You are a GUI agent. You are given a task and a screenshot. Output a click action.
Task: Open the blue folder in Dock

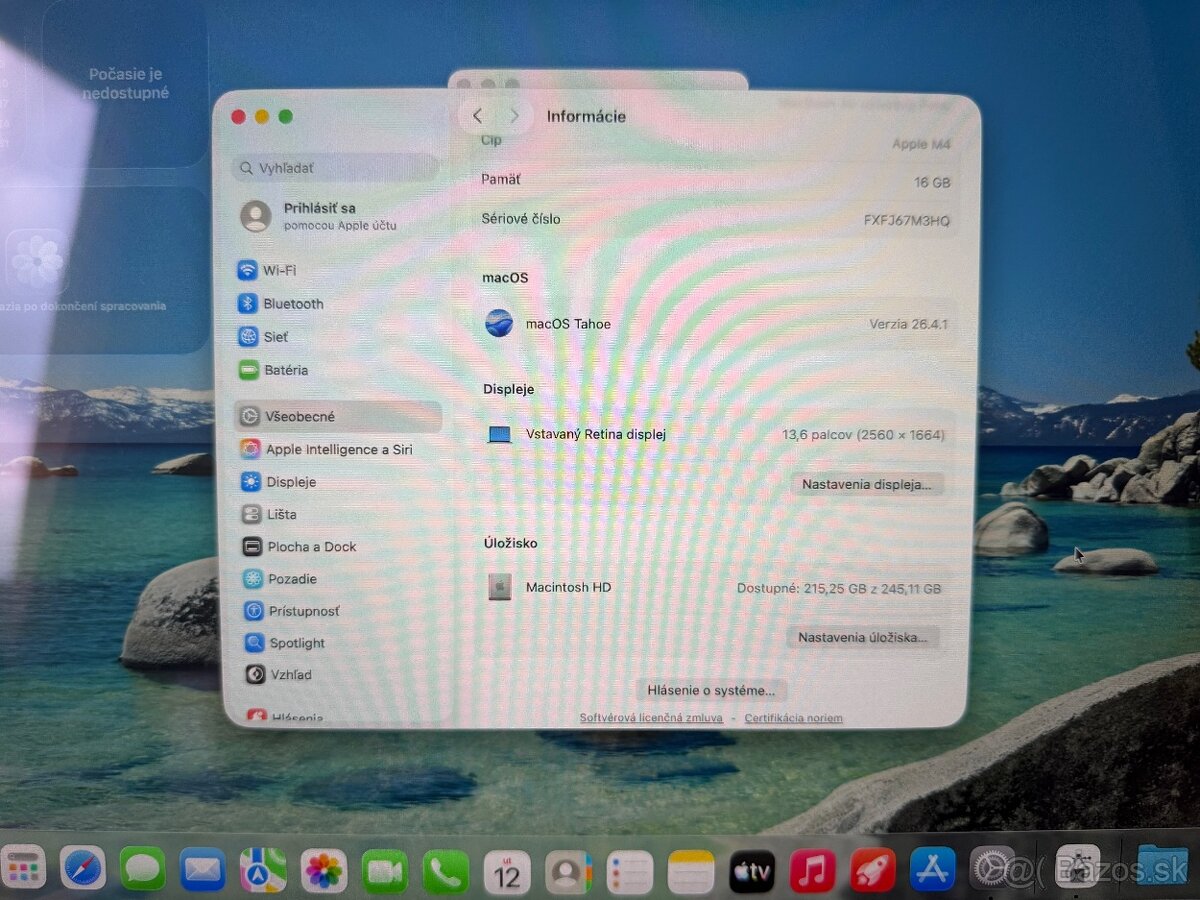pyautogui.click(x=1163, y=865)
